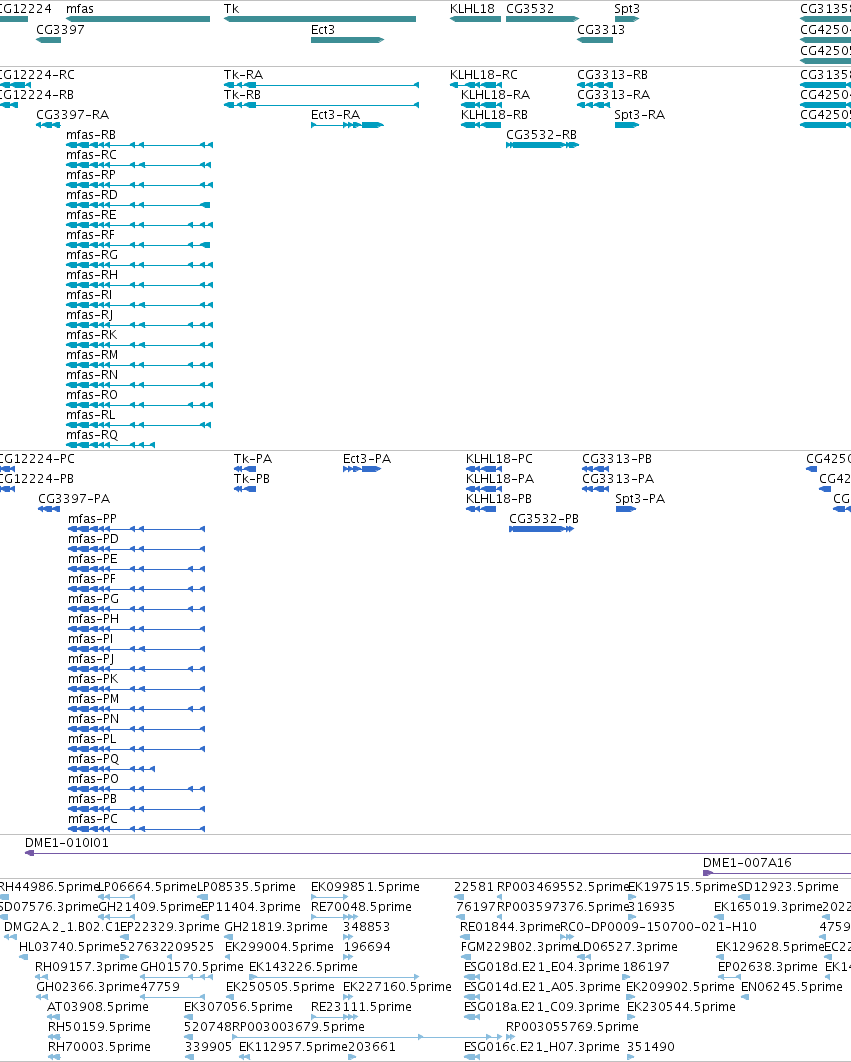Click the LD06527.3prime EST label
Viewport: 851px width, 1062px height.
627,946
